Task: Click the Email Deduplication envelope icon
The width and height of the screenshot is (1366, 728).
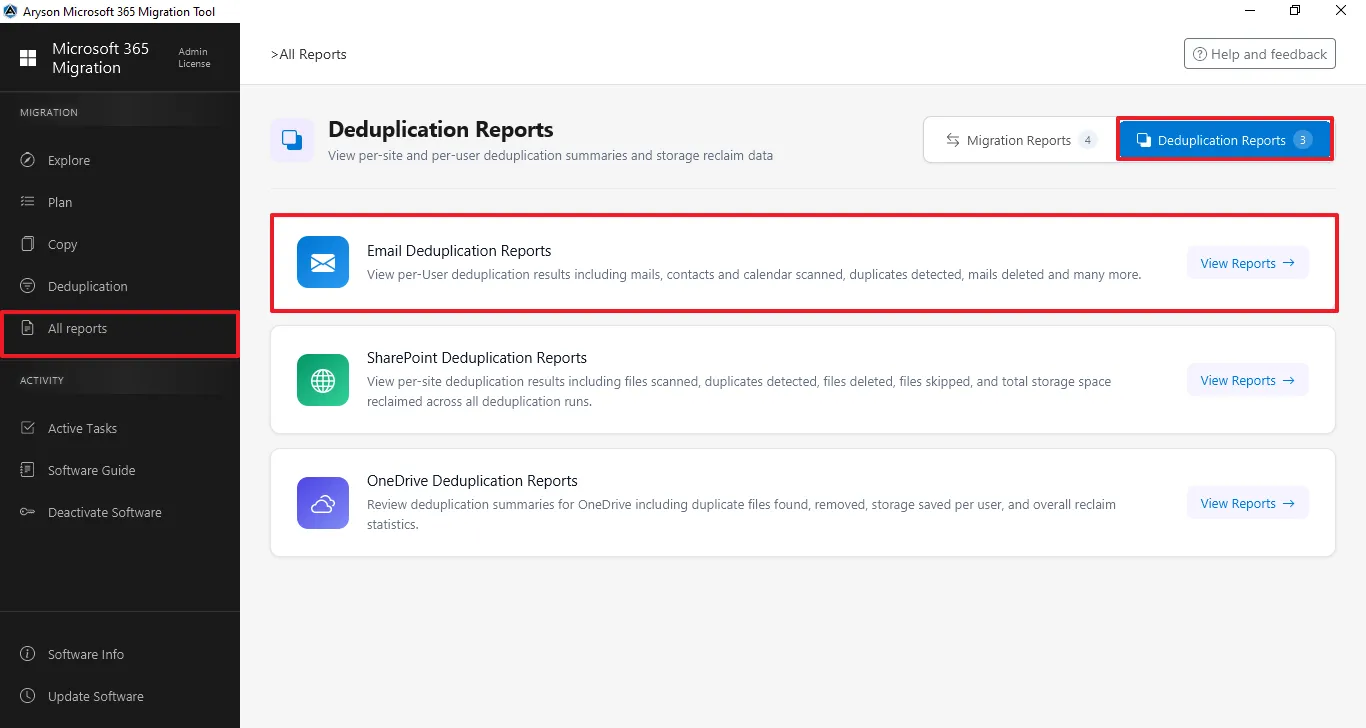Action: click(x=323, y=262)
